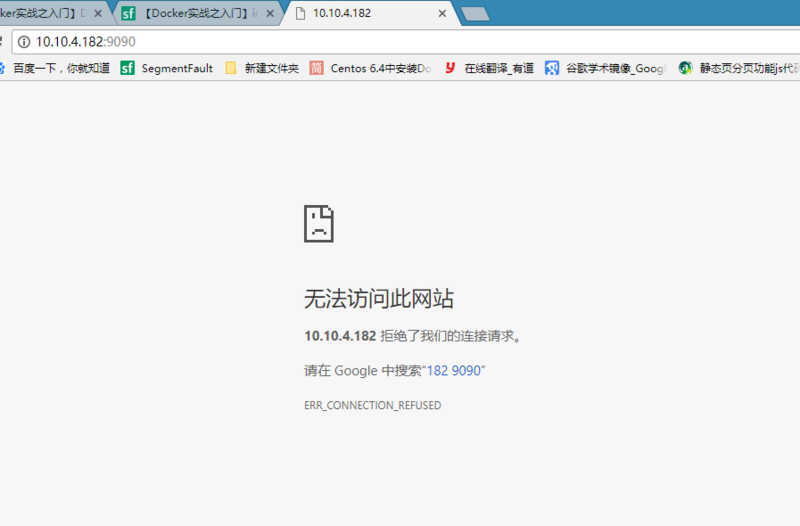
Task: Click the 谷歌学术镜像 bookmark icon
Action: coord(552,68)
